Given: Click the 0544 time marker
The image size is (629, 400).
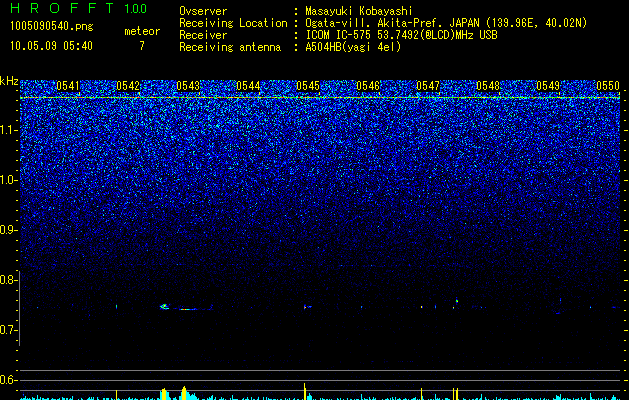Looking at the screenshot, I should tap(248, 85).
